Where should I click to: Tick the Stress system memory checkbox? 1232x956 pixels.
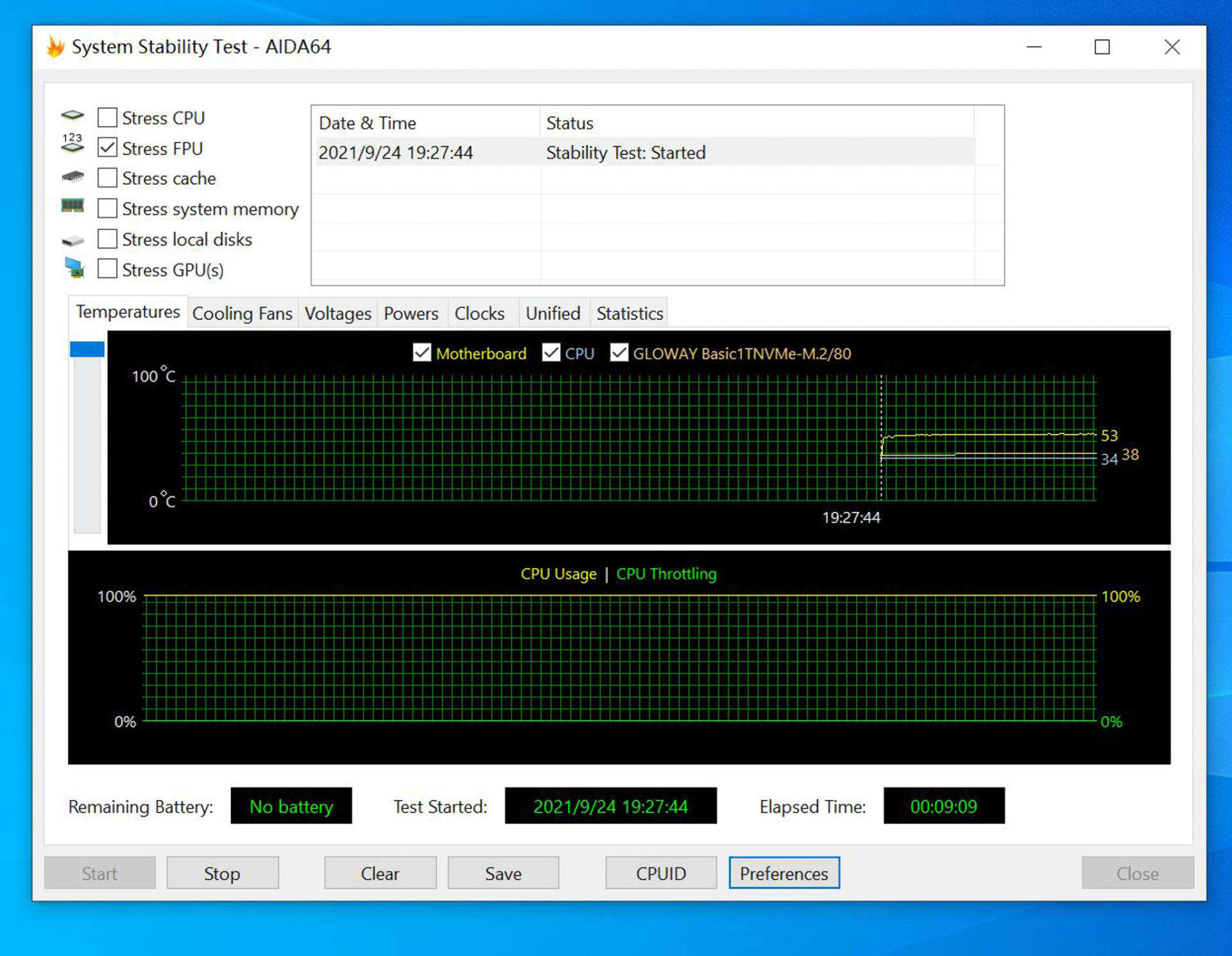tap(107, 209)
